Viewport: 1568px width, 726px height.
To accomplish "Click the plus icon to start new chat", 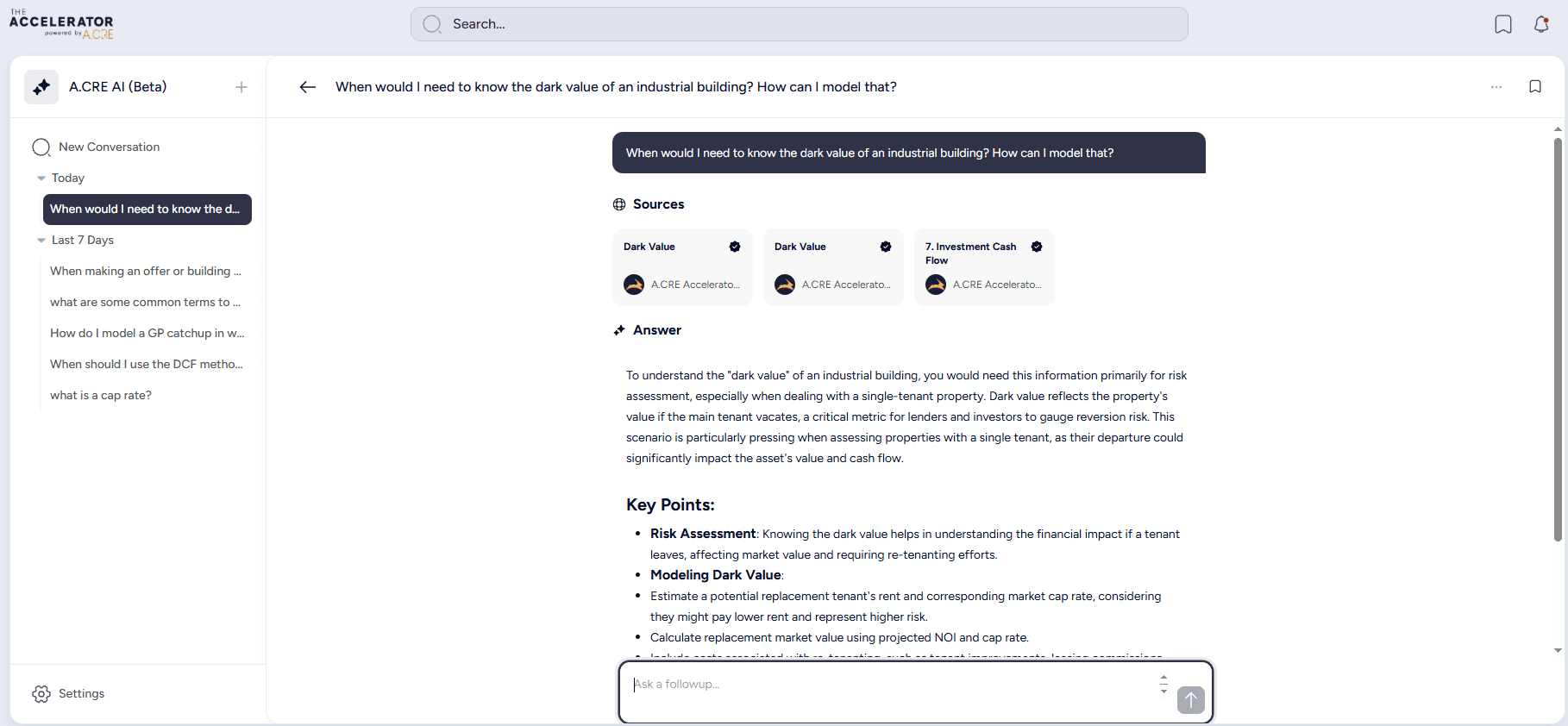I will [x=241, y=87].
